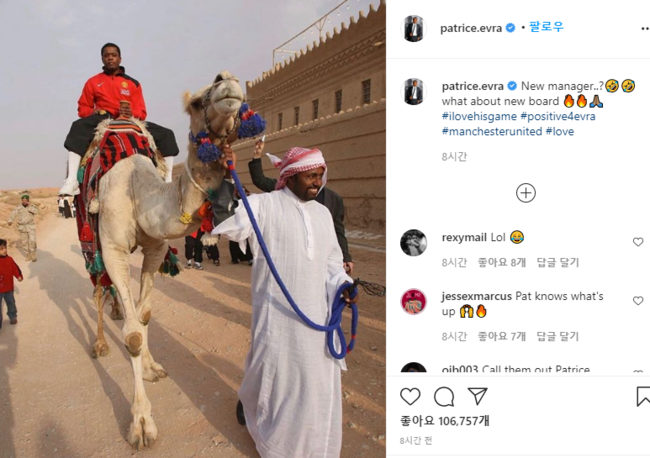Open the camel photo of the post
The width and height of the screenshot is (650, 458).
[x=193, y=229]
